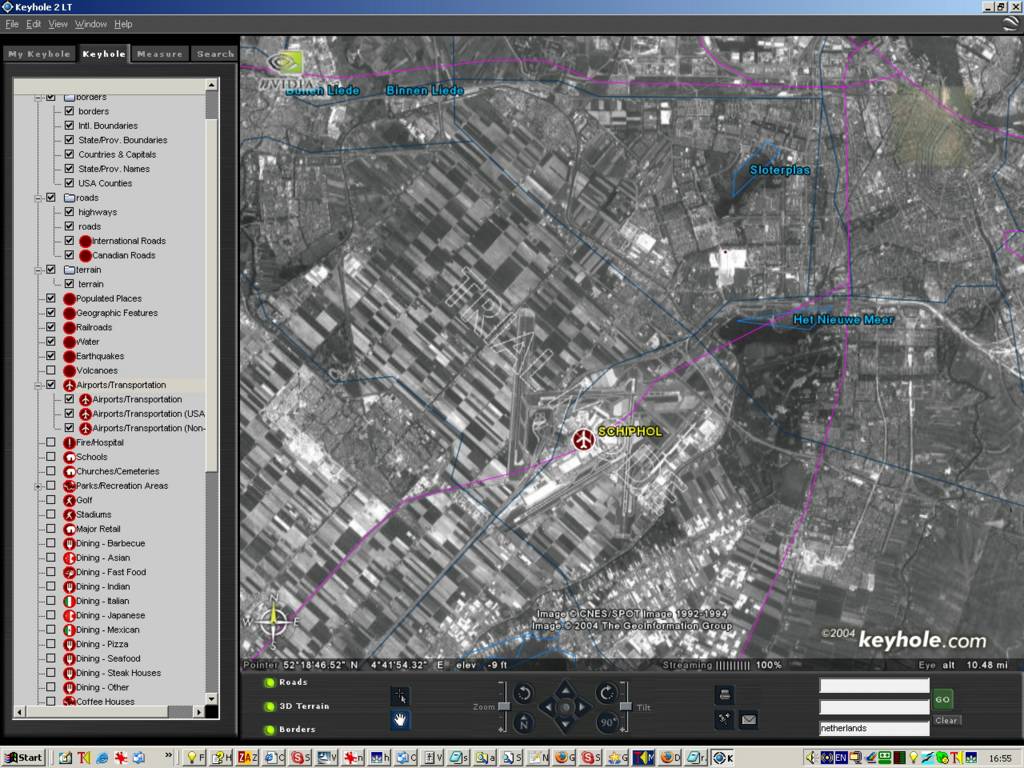
Task: Rotate view counter-clockwise
Action: point(523,693)
